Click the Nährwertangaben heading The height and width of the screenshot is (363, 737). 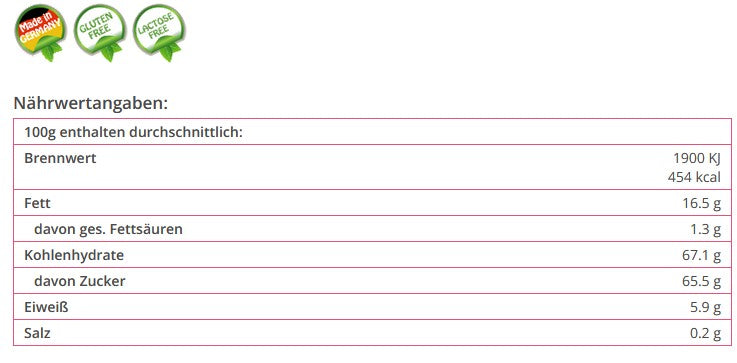(91, 103)
